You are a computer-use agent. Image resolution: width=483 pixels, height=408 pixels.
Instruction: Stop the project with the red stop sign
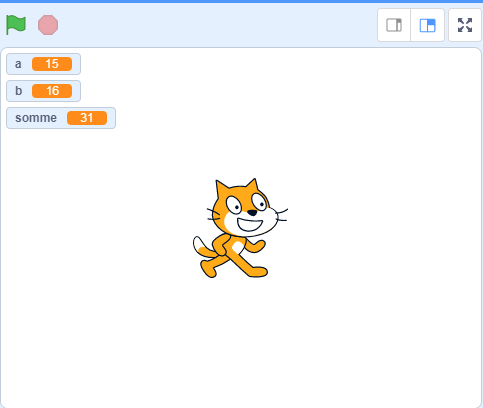point(48,25)
